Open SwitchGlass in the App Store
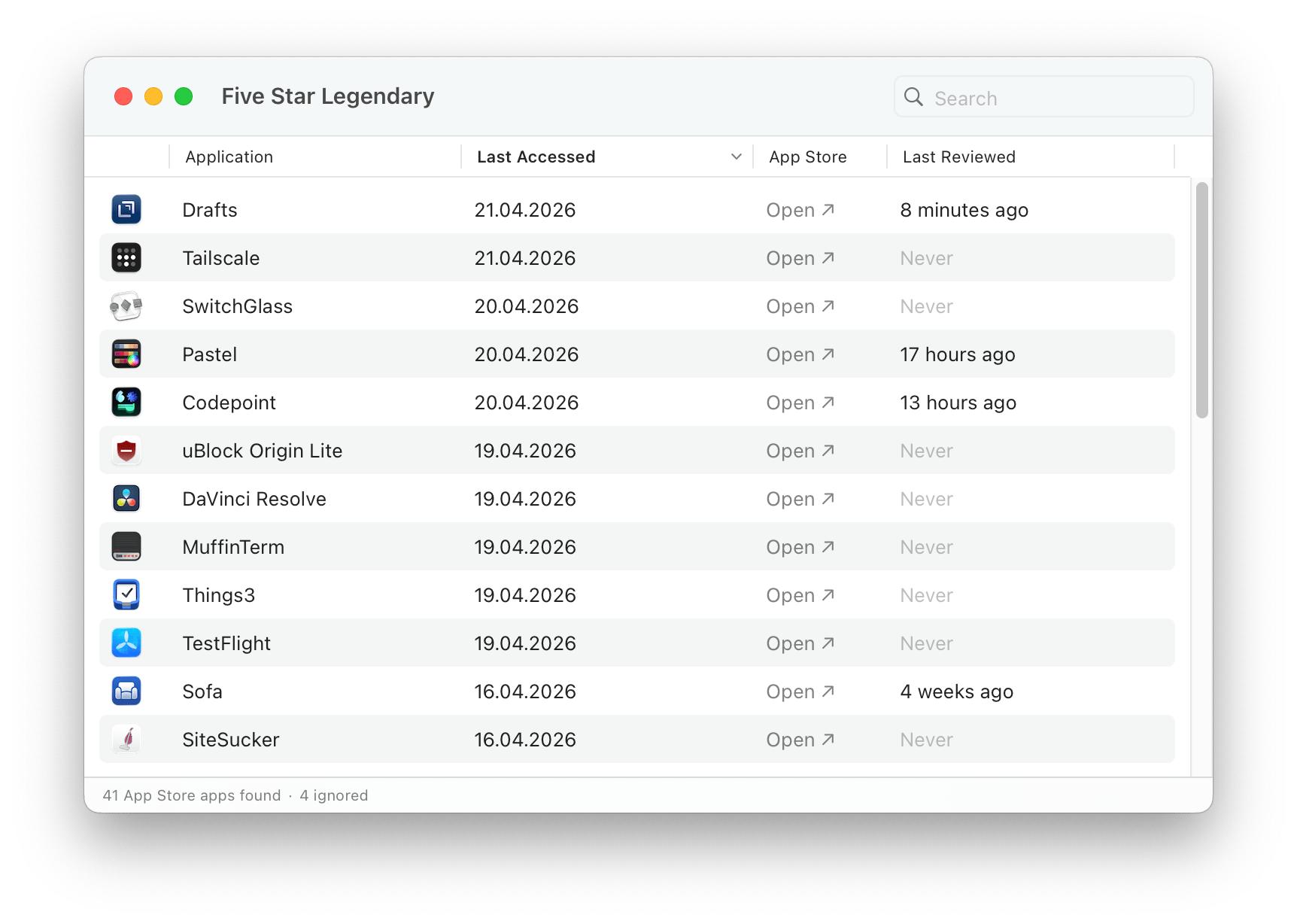 click(x=800, y=306)
